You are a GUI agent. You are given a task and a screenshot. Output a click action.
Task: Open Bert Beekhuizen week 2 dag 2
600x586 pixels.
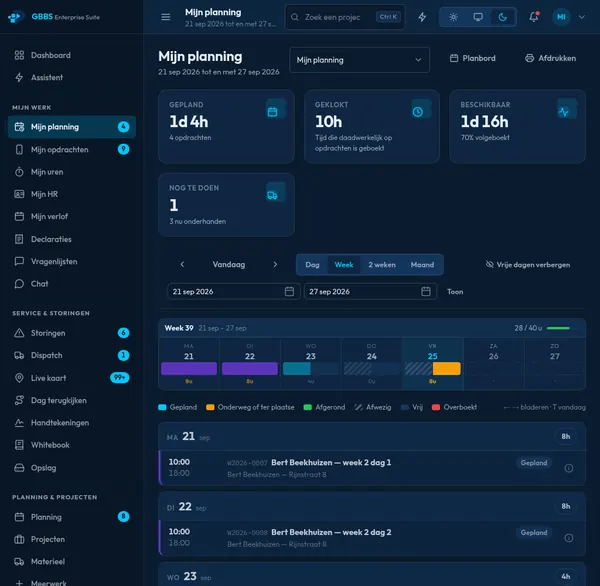click(372, 538)
